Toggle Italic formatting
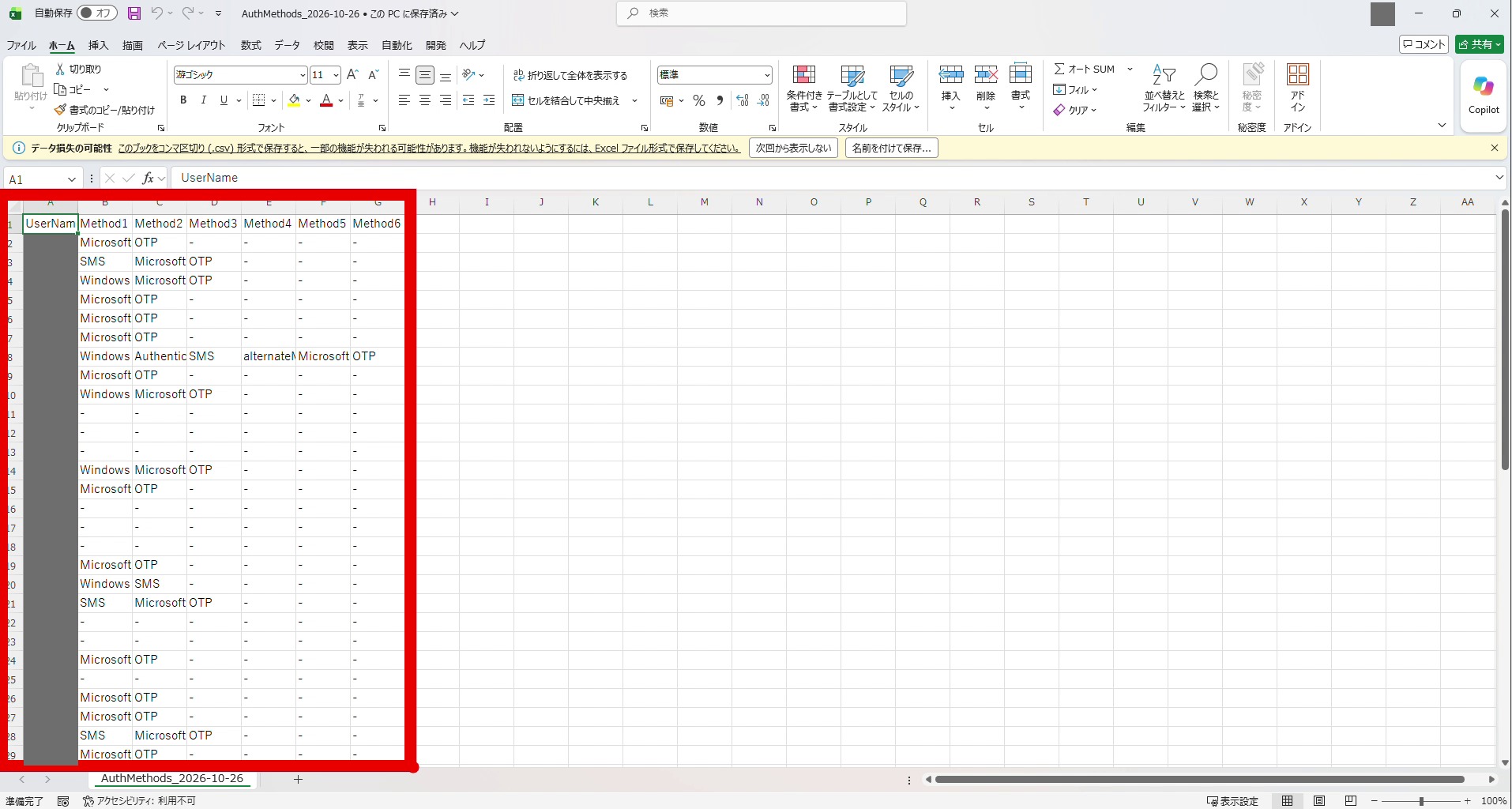Screen dimensions: 1512x809 204,100
